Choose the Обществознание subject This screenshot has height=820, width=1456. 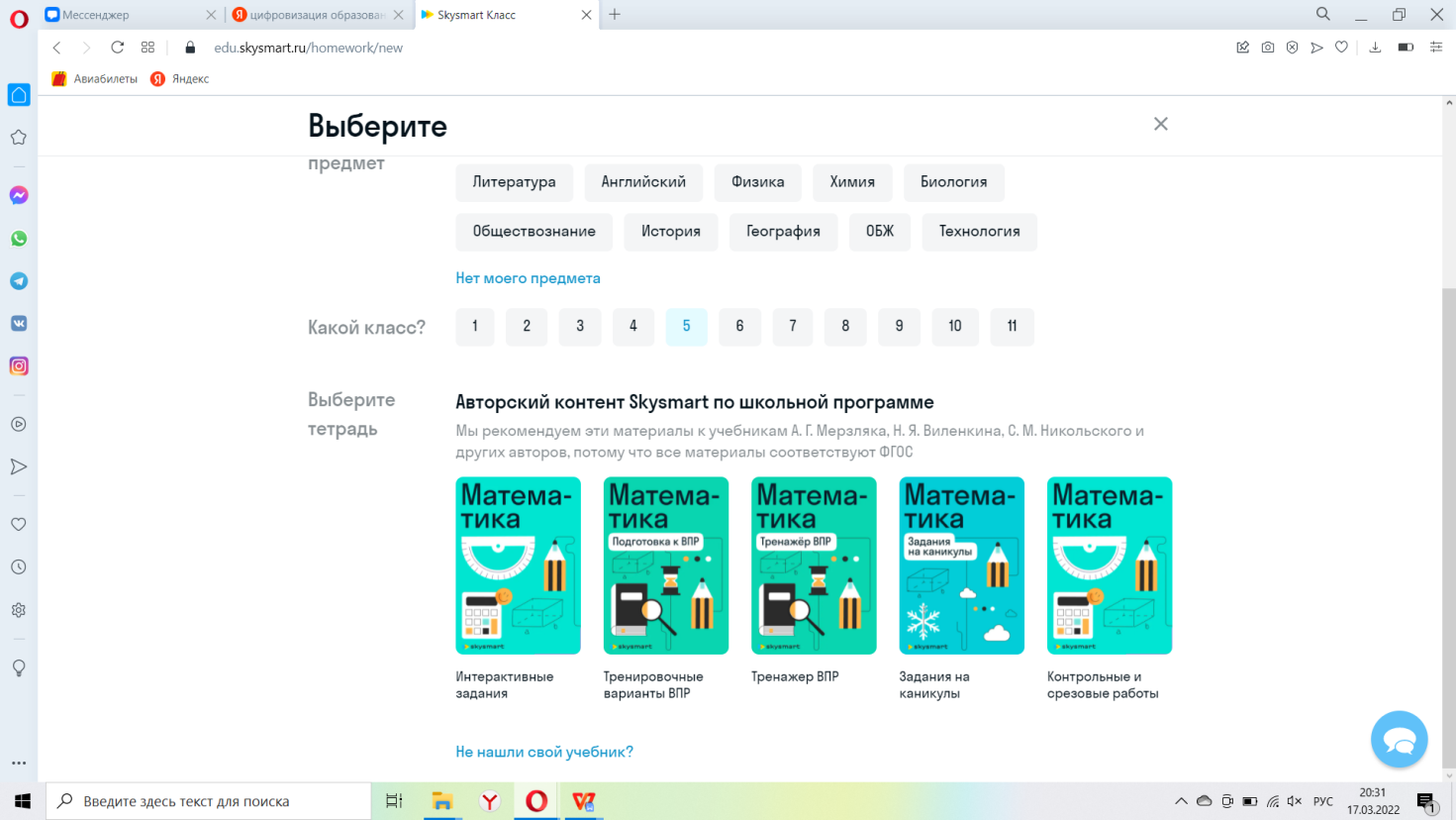534,232
